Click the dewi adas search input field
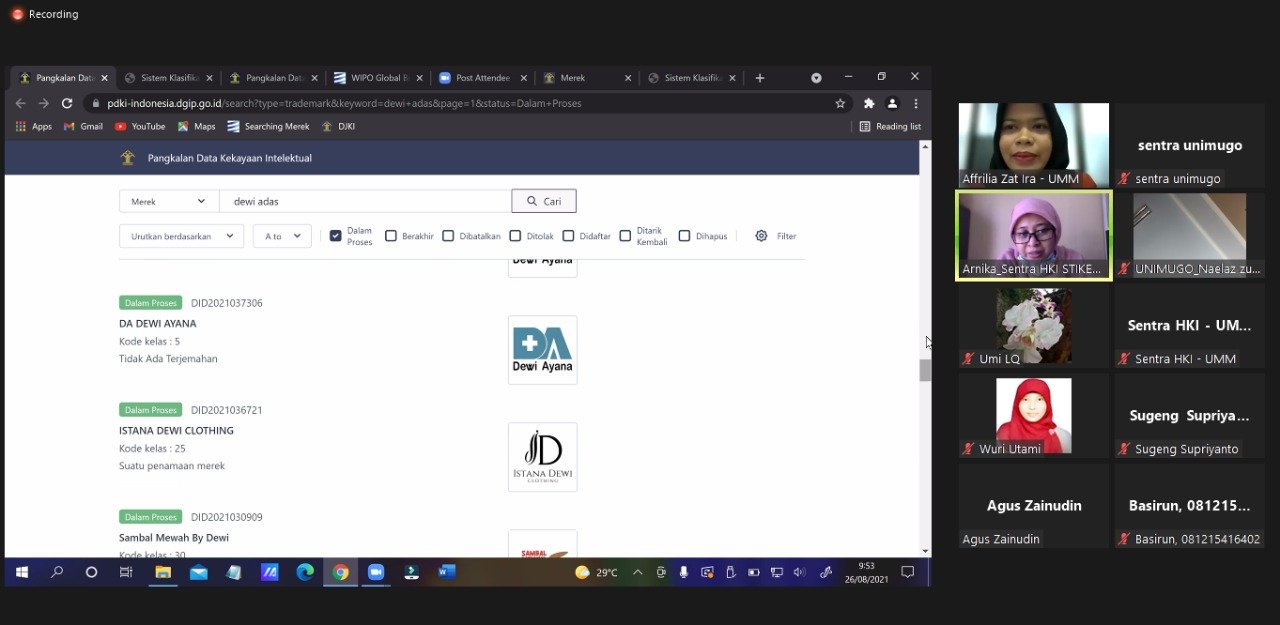Viewport: 1280px width, 625px height. (x=365, y=201)
